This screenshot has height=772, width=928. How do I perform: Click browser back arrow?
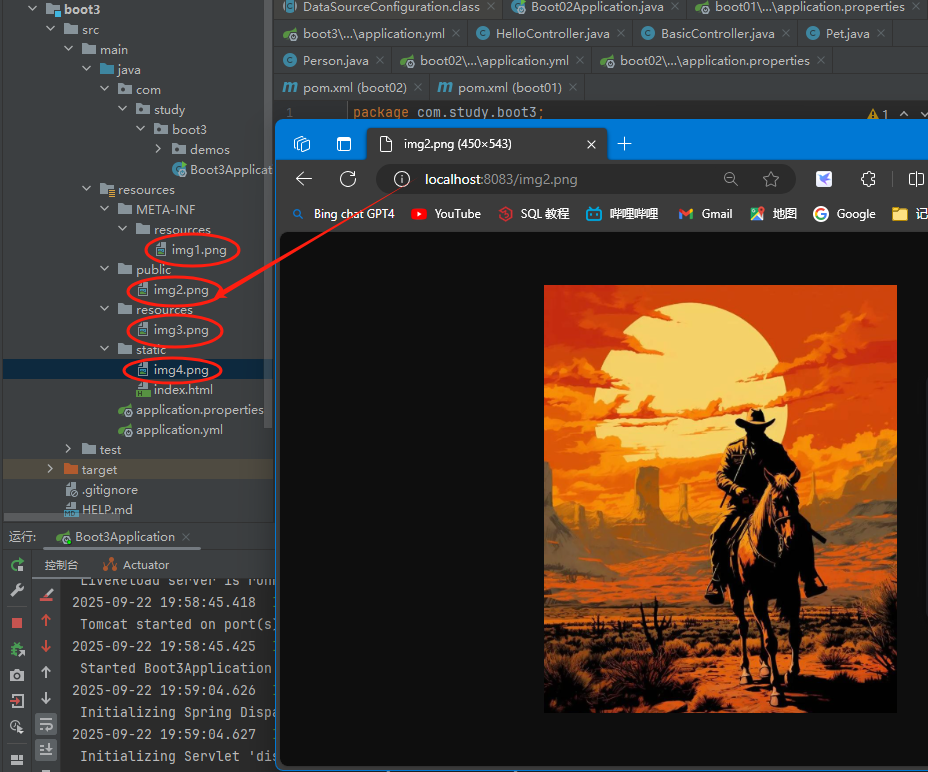click(x=304, y=179)
